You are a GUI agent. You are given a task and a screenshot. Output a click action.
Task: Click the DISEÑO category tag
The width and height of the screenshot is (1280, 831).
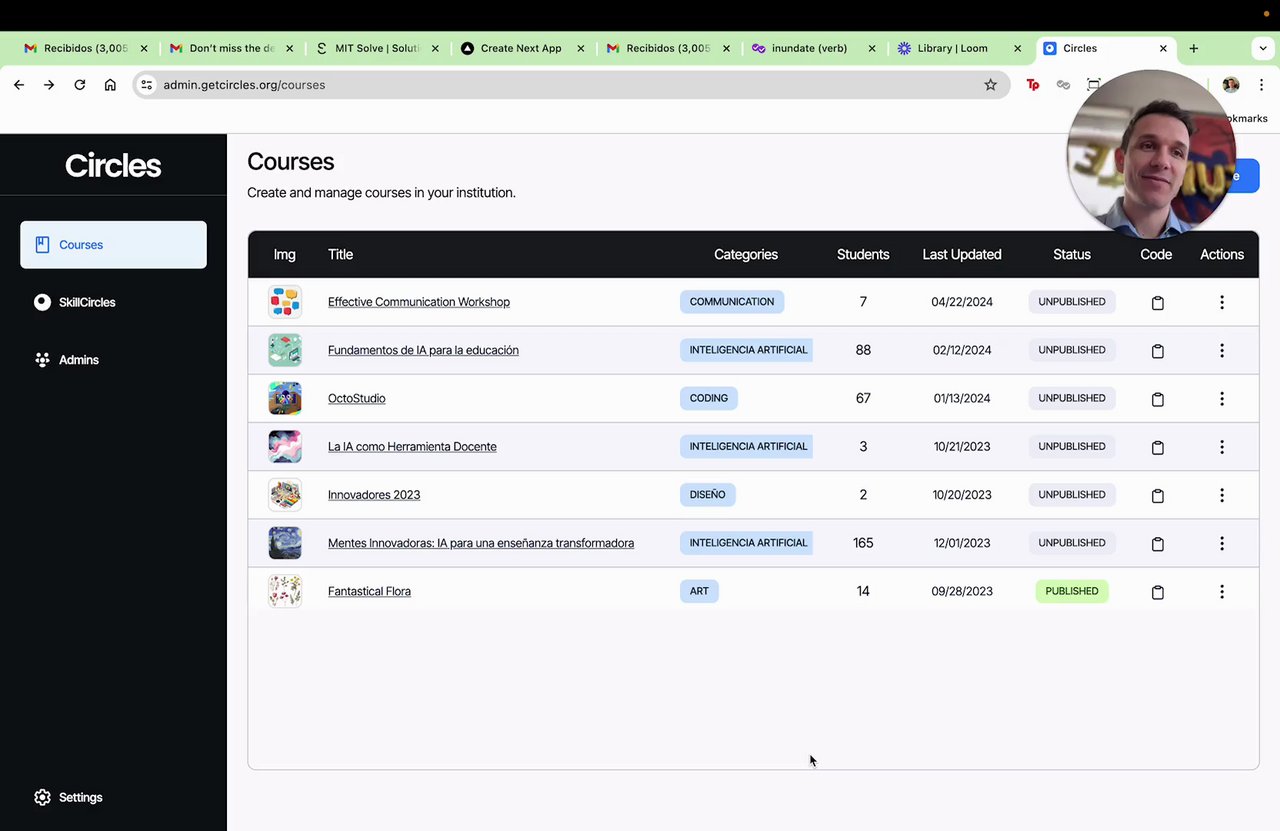[708, 494]
